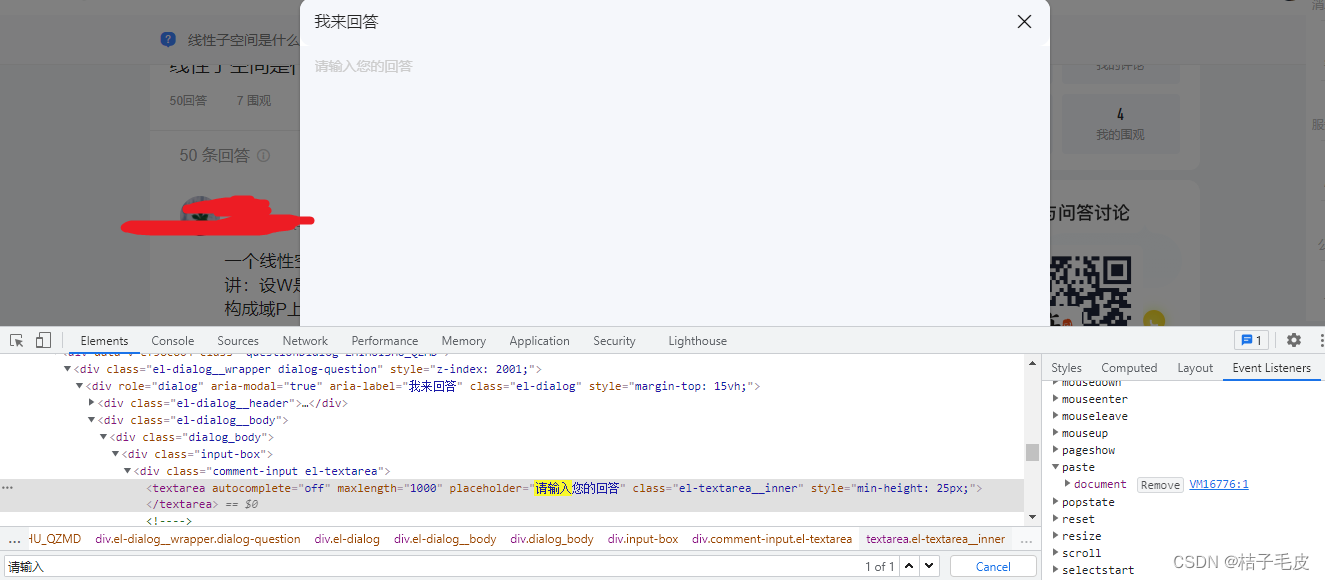Image resolution: width=1325 pixels, height=580 pixels.
Task: Click the QR code image
Action: (x=1090, y=290)
